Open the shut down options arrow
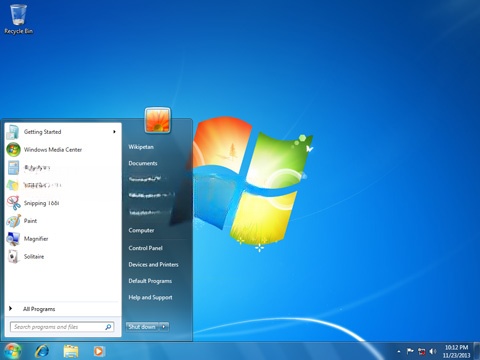The width and height of the screenshot is (480, 360). (164, 327)
